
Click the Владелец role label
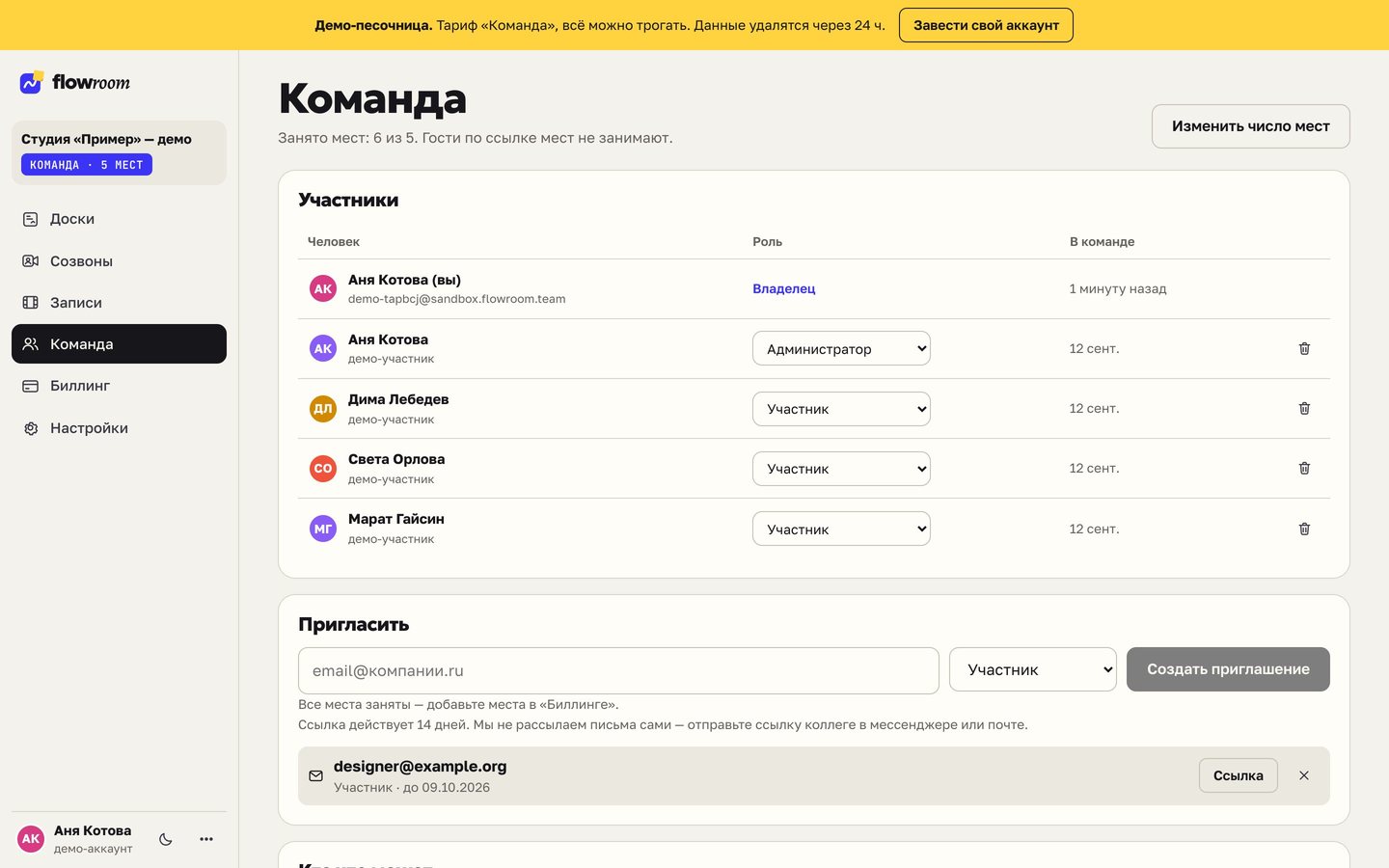click(784, 288)
